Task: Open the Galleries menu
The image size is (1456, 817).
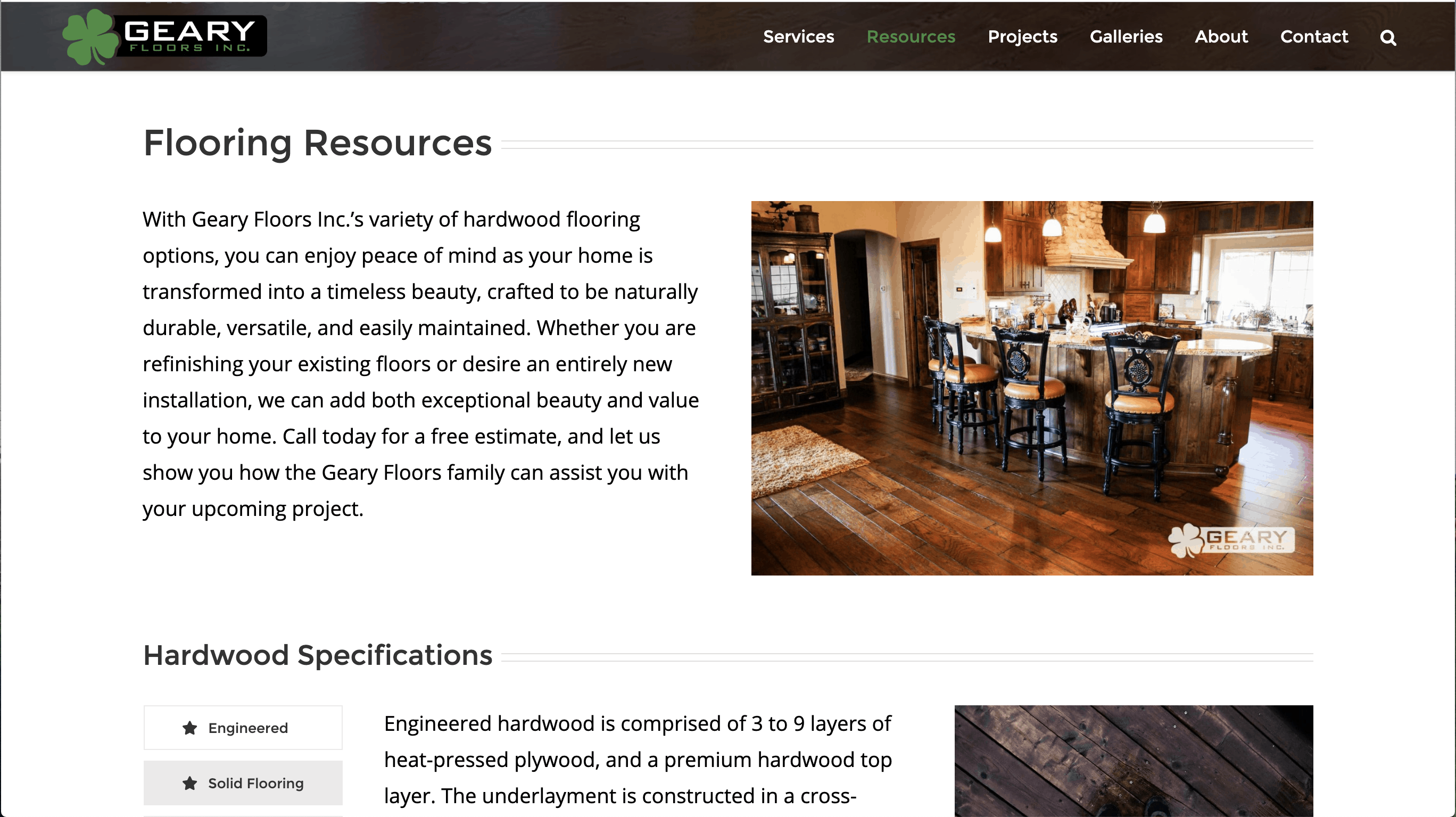Action: click(x=1126, y=37)
